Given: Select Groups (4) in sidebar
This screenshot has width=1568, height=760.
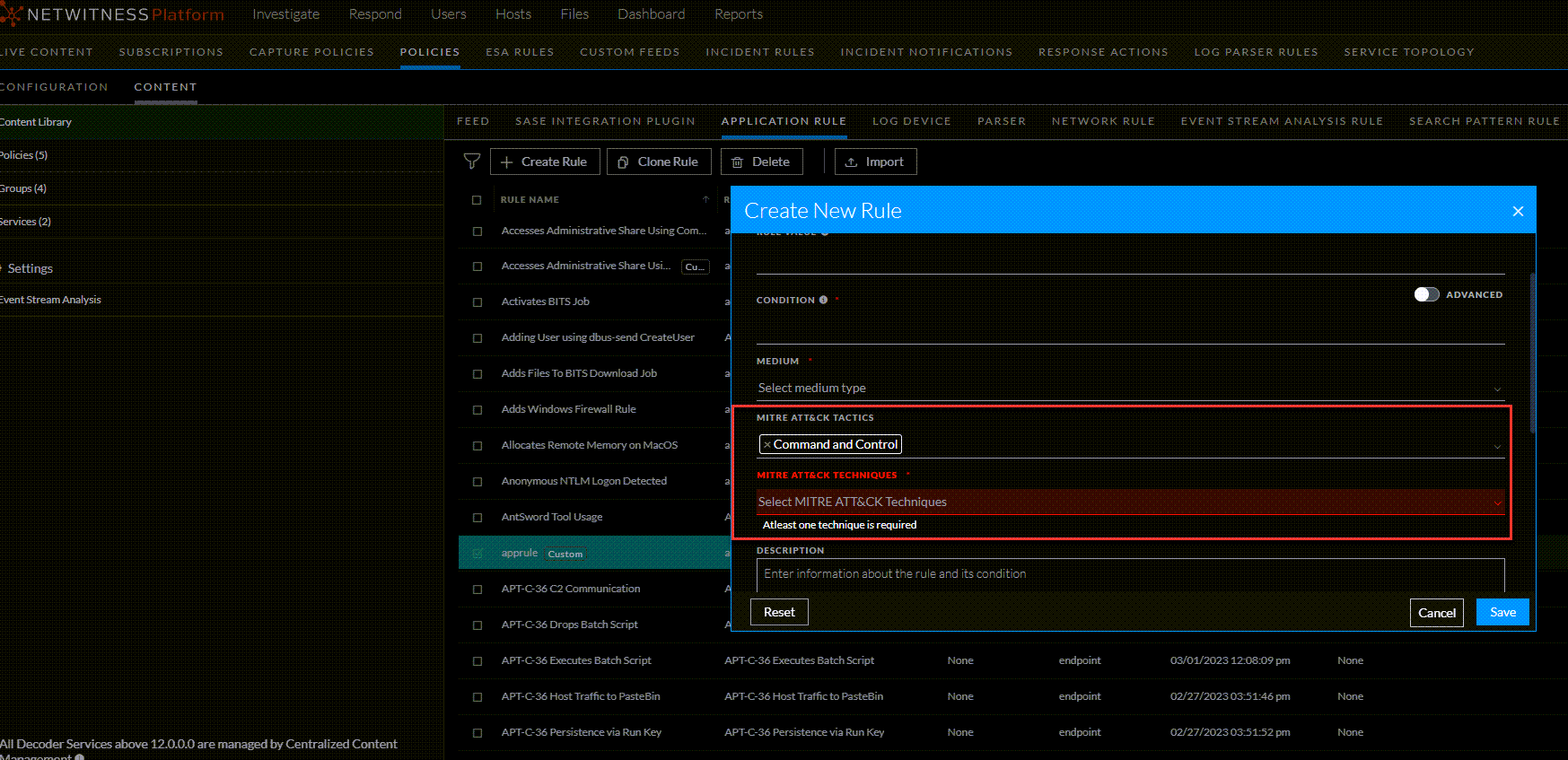Looking at the screenshot, I should coord(23,188).
